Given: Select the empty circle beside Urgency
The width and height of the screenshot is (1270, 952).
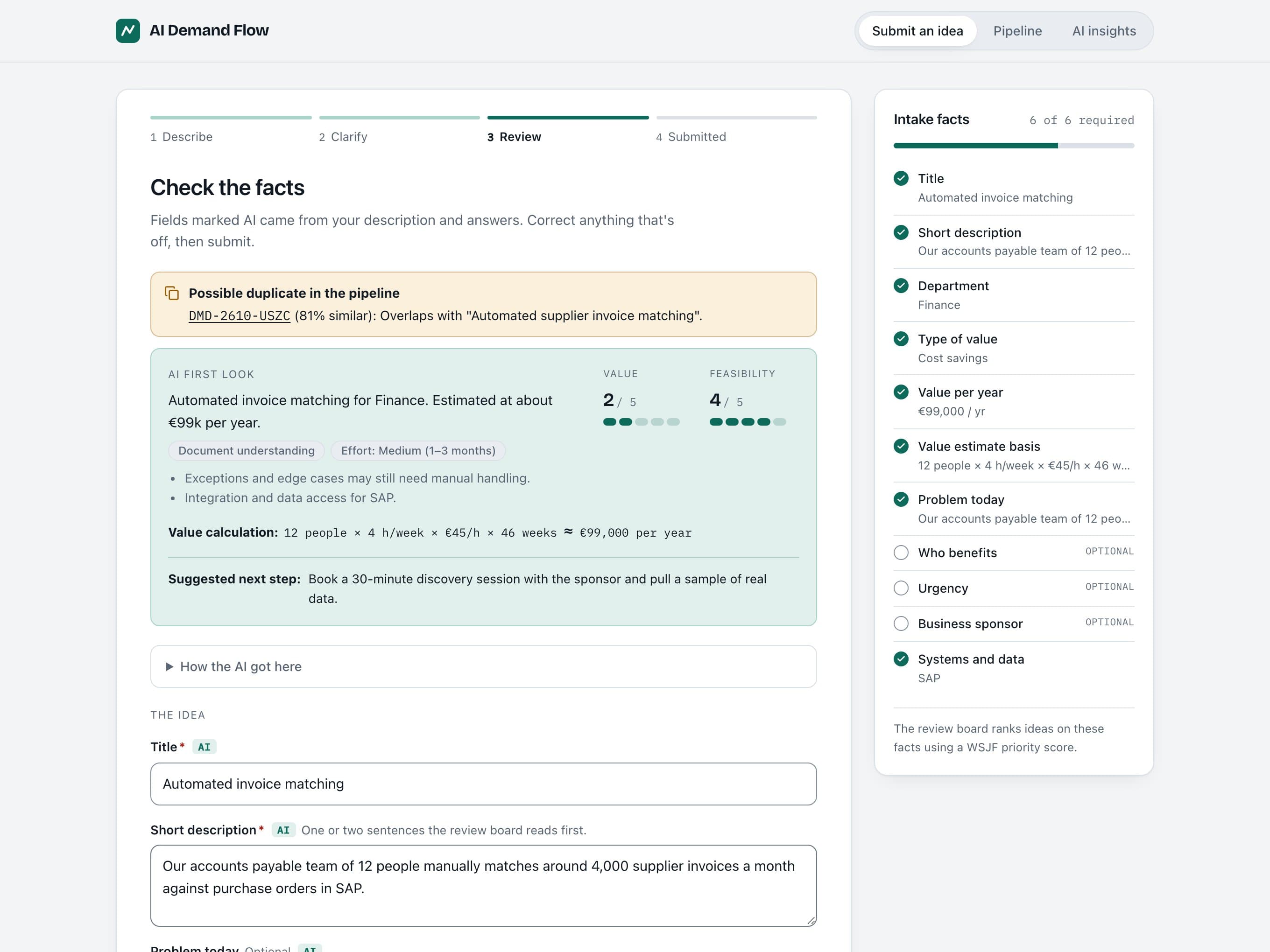Looking at the screenshot, I should [901, 589].
